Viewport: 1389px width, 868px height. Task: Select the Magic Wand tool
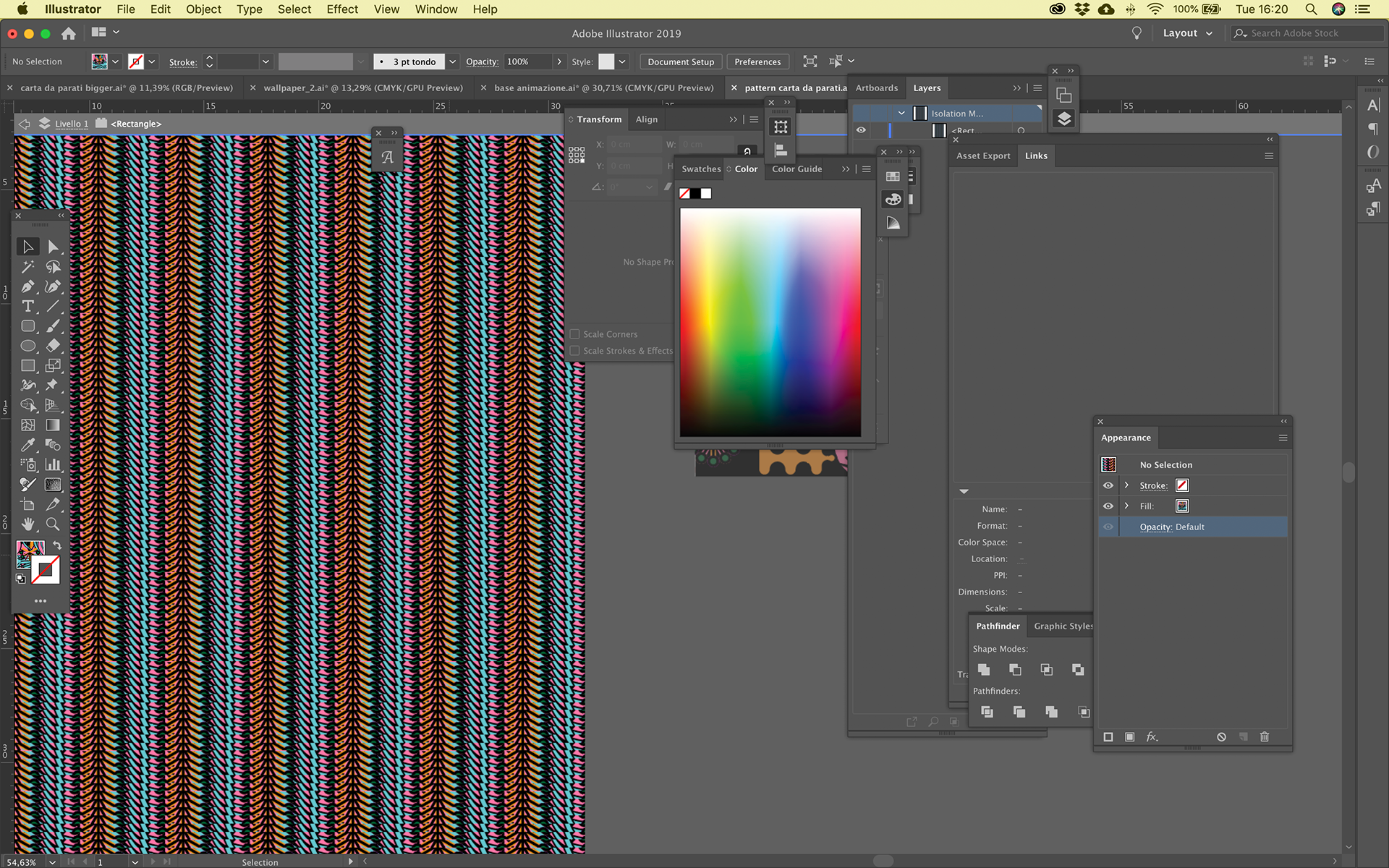tap(27, 267)
